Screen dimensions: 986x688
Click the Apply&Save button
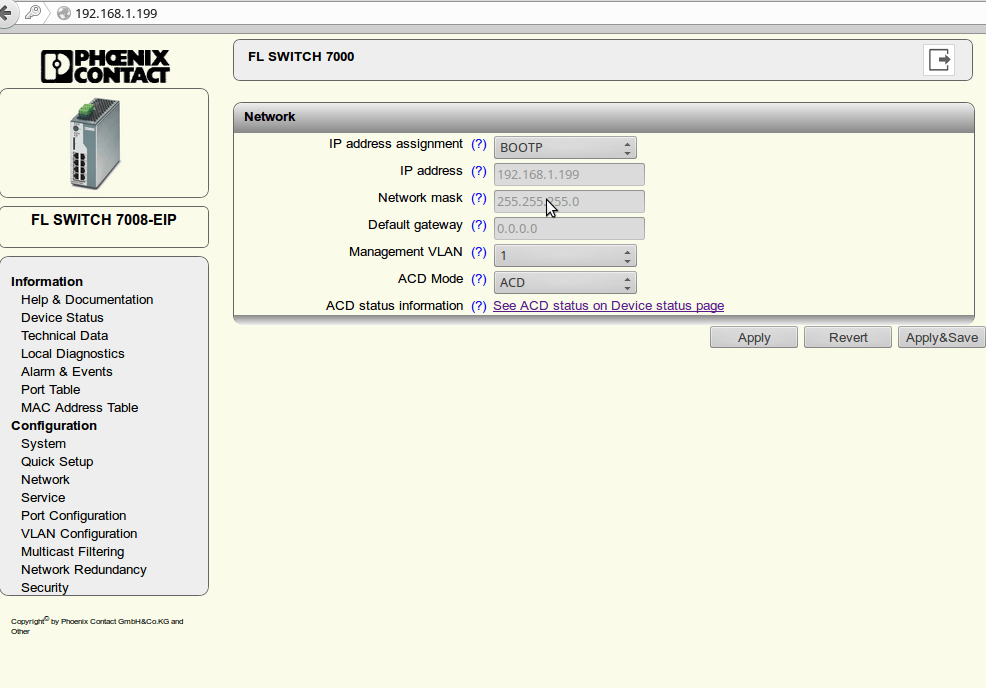point(941,337)
